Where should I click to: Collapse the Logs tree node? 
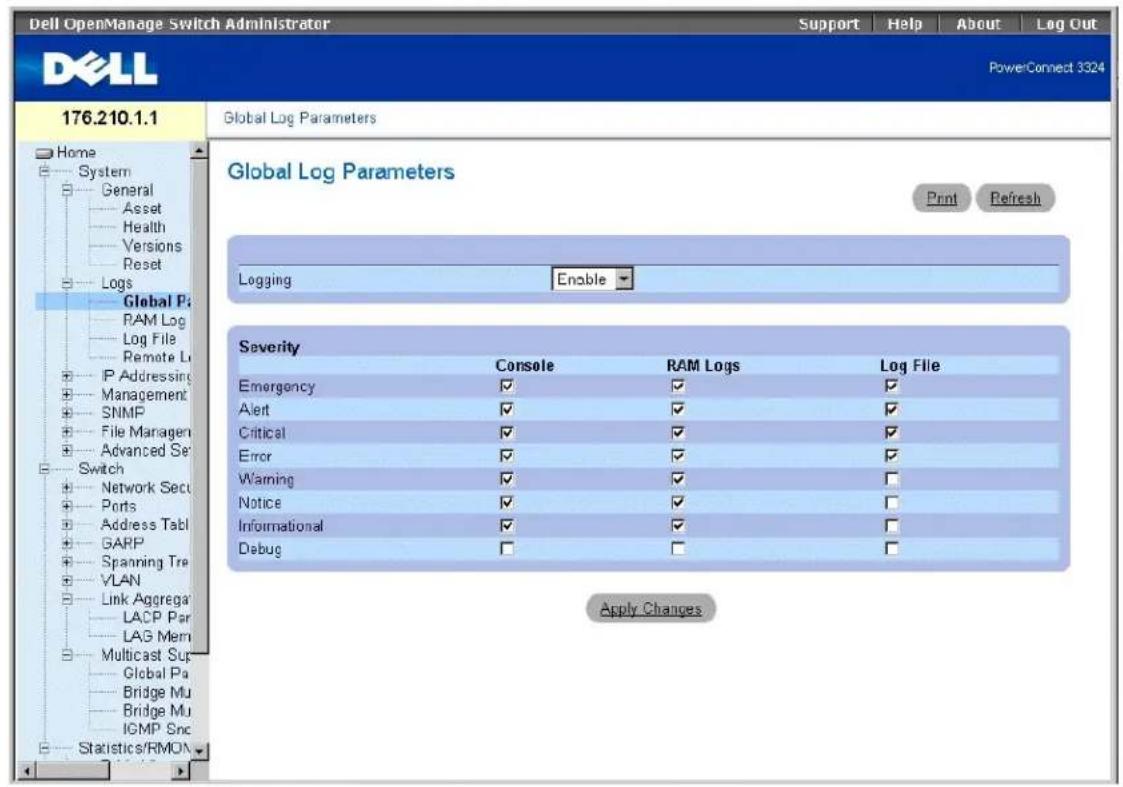click(x=67, y=284)
